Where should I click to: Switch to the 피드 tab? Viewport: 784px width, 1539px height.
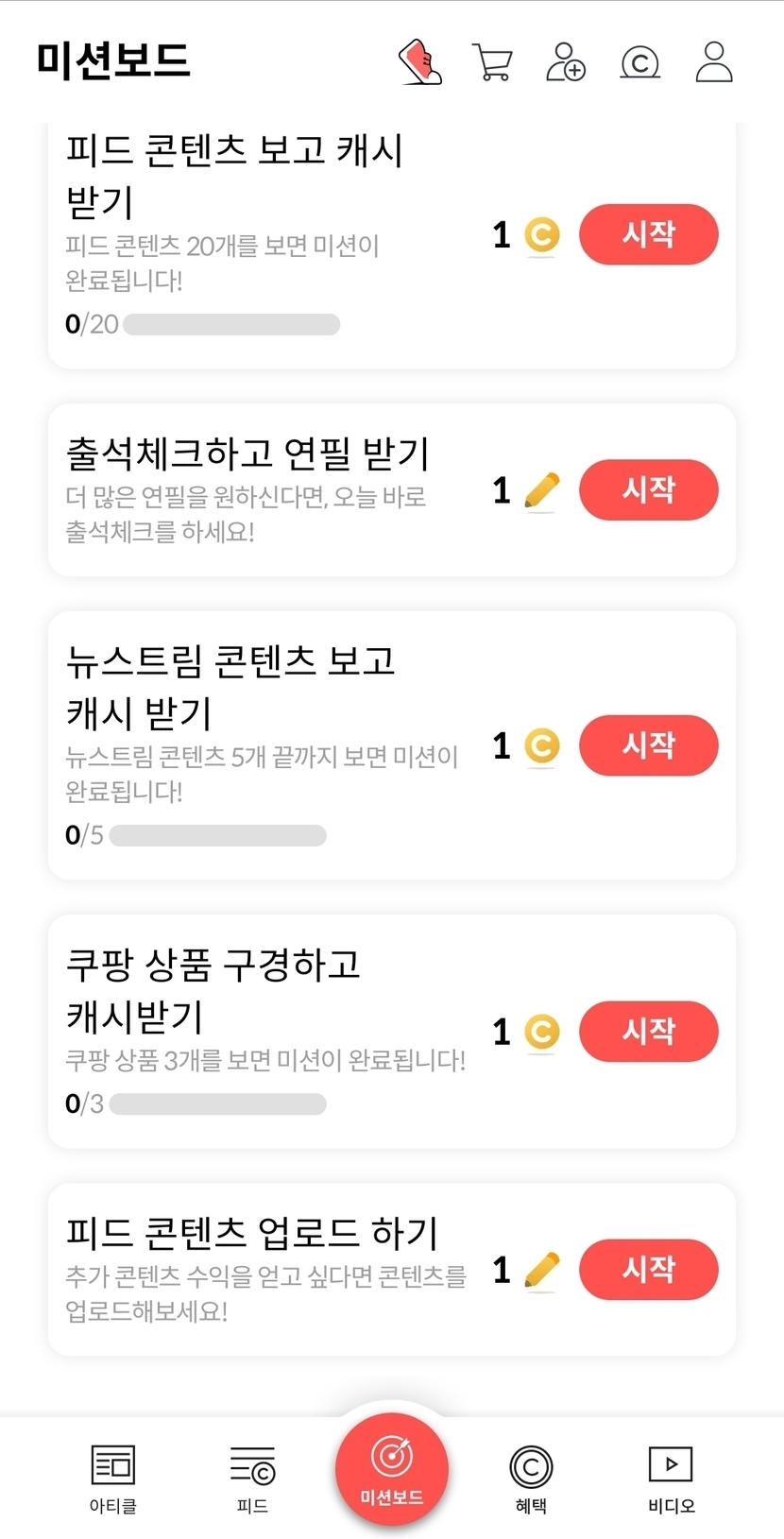[252, 1478]
